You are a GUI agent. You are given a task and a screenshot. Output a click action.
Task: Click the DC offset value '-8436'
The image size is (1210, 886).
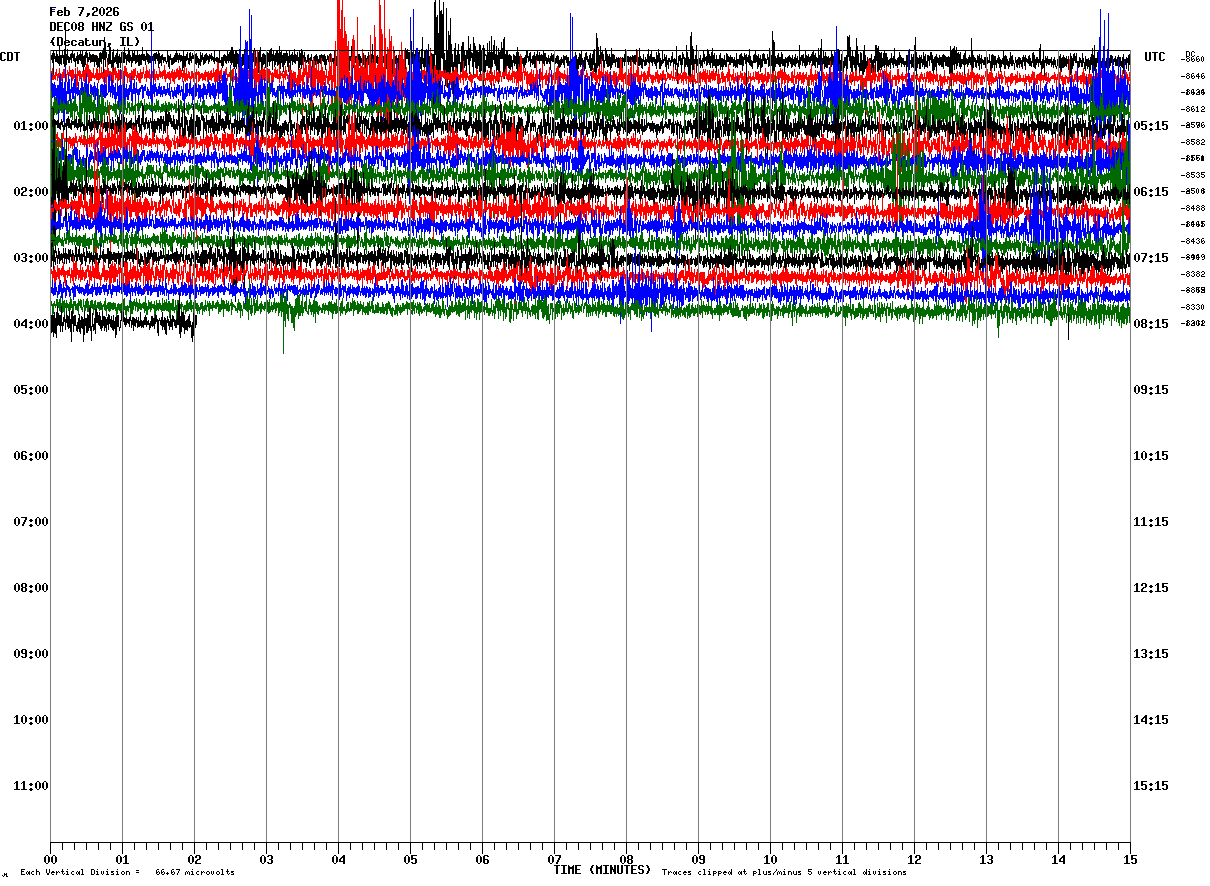pyautogui.click(x=1194, y=241)
